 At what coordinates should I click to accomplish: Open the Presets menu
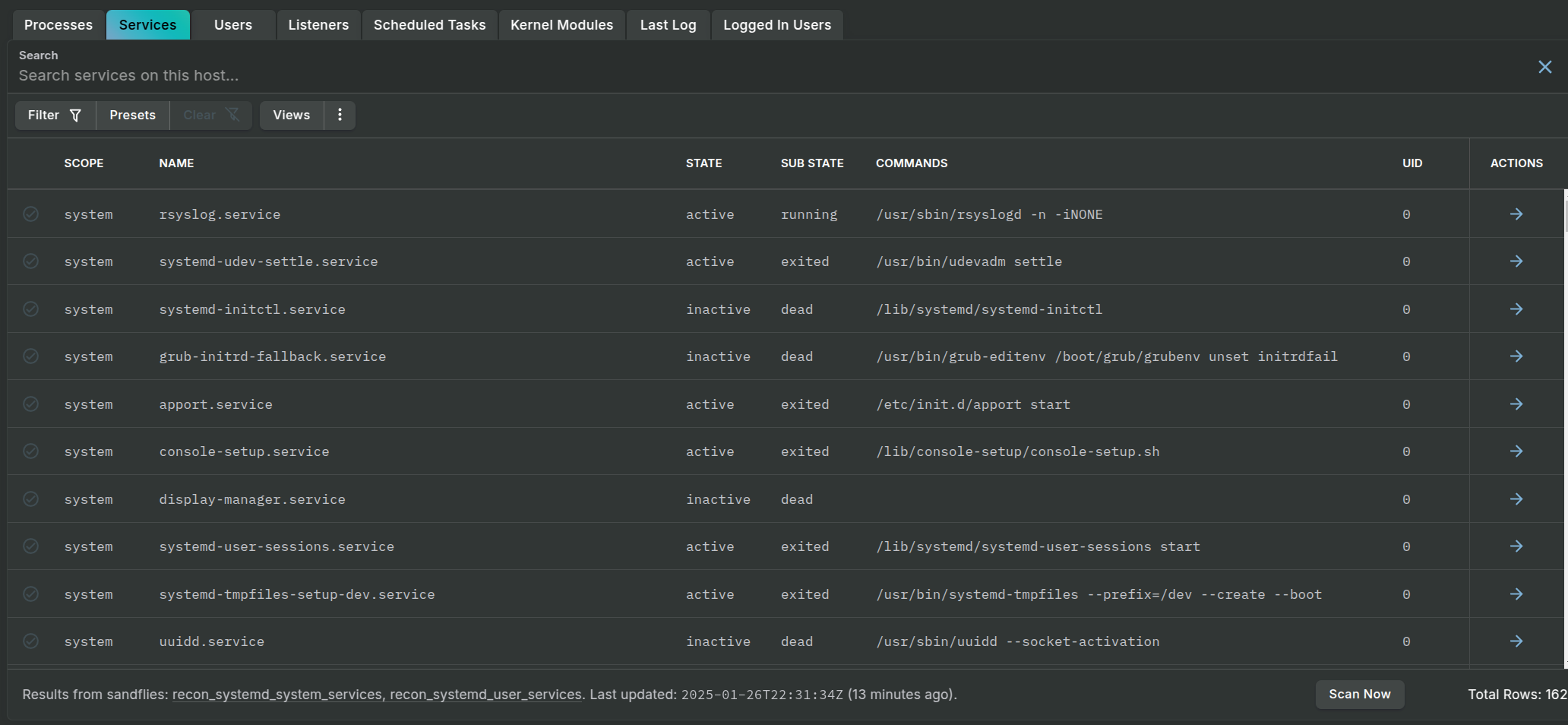click(x=133, y=115)
